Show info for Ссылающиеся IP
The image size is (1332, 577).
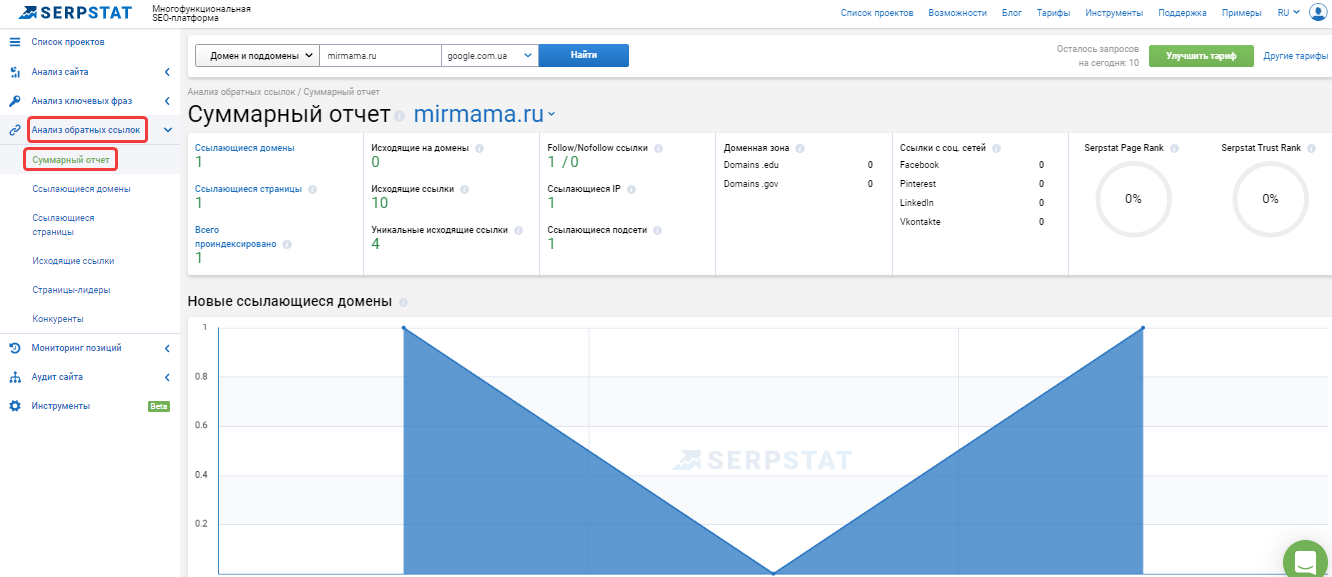[631, 189]
